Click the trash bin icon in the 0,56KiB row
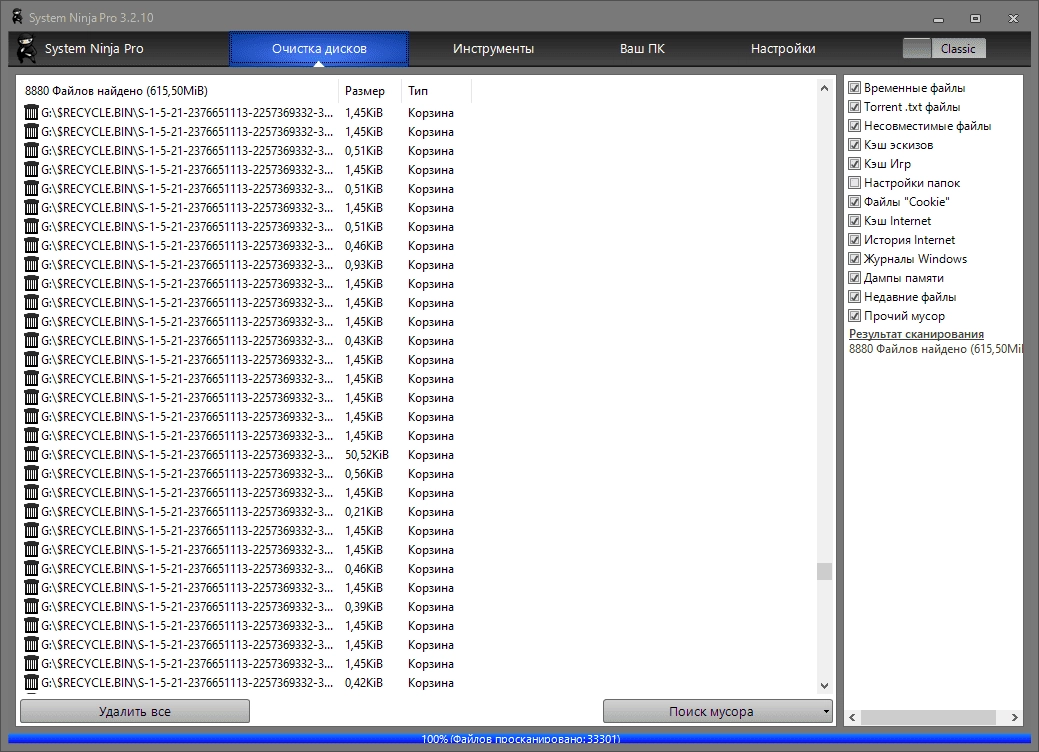Screen dimensions: 1039x752 point(31,474)
